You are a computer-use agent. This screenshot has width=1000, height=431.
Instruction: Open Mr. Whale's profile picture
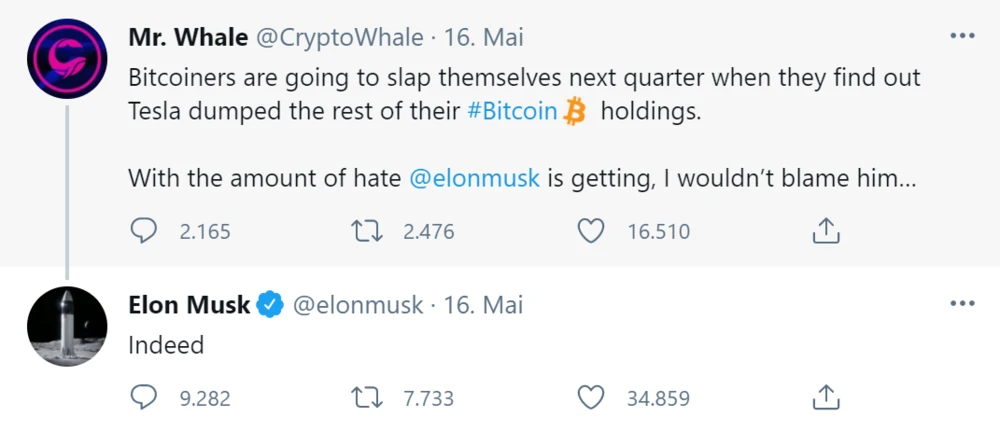67,59
